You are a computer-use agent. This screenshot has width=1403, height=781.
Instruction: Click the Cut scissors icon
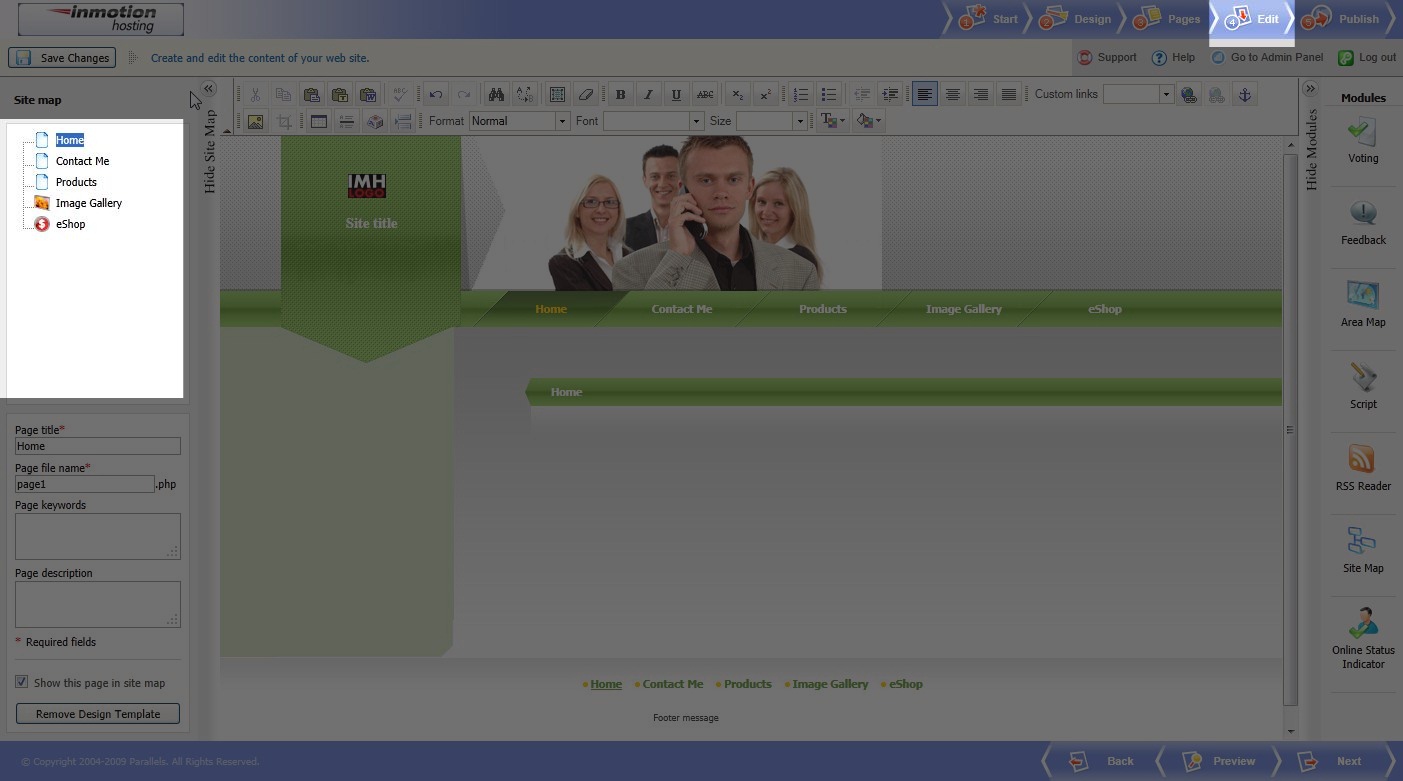[255, 94]
